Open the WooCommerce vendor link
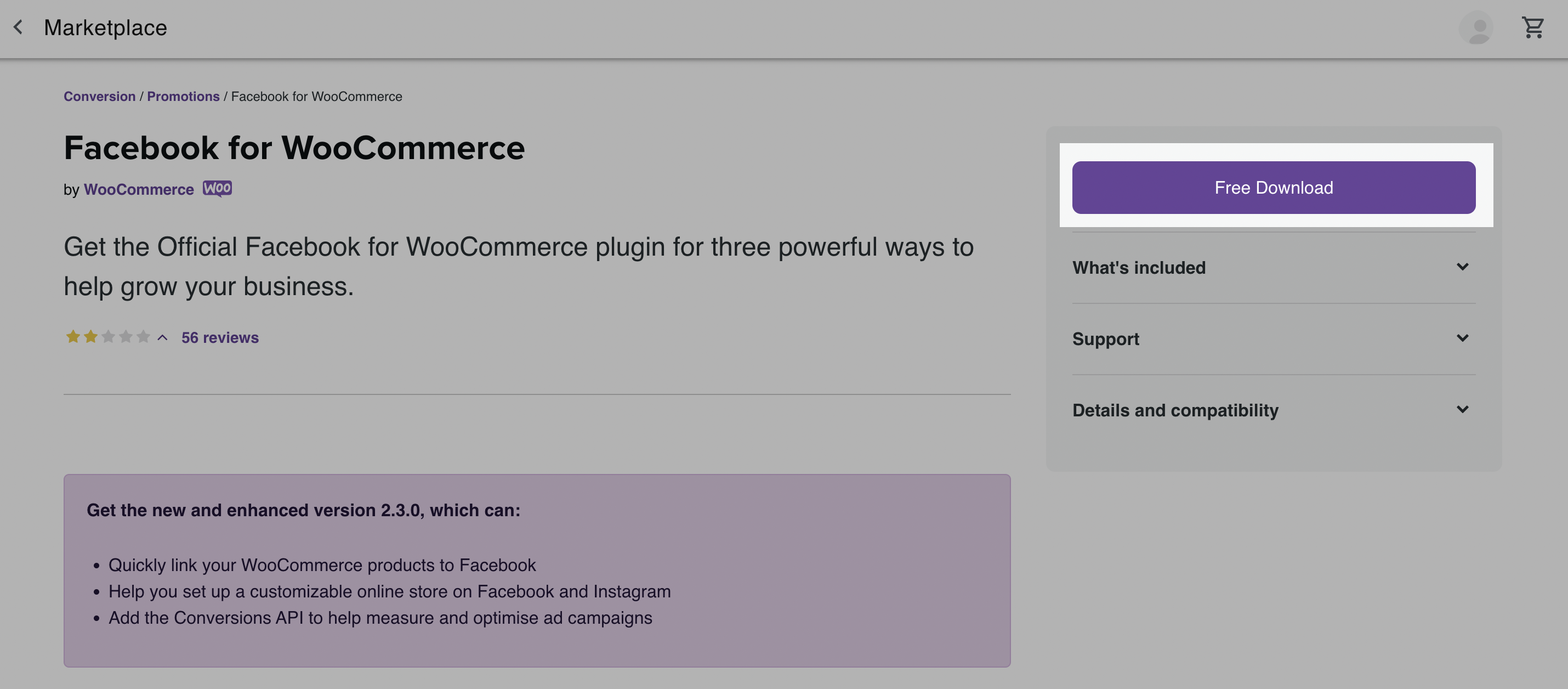The height and width of the screenshot is (689, 1568). pos(139,189)
